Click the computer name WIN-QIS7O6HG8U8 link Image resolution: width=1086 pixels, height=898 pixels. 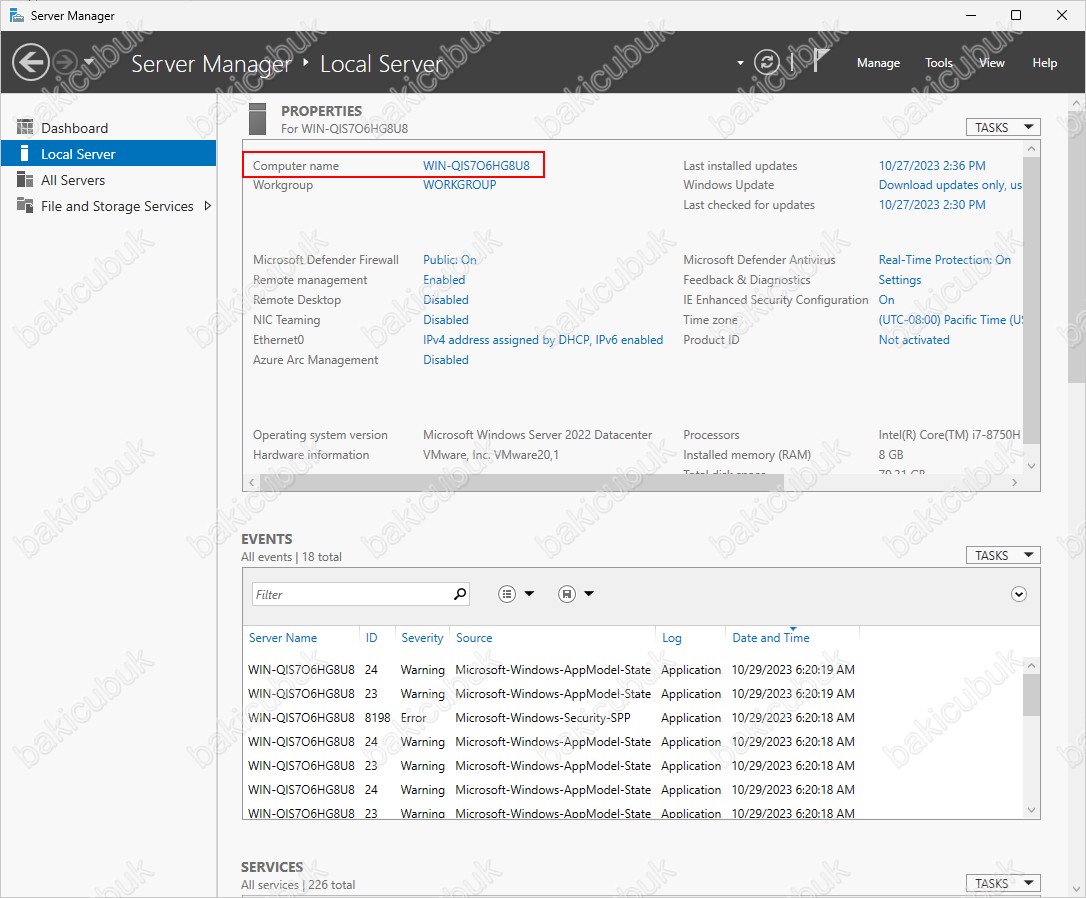pyautogui.click(x=476, y=166)
